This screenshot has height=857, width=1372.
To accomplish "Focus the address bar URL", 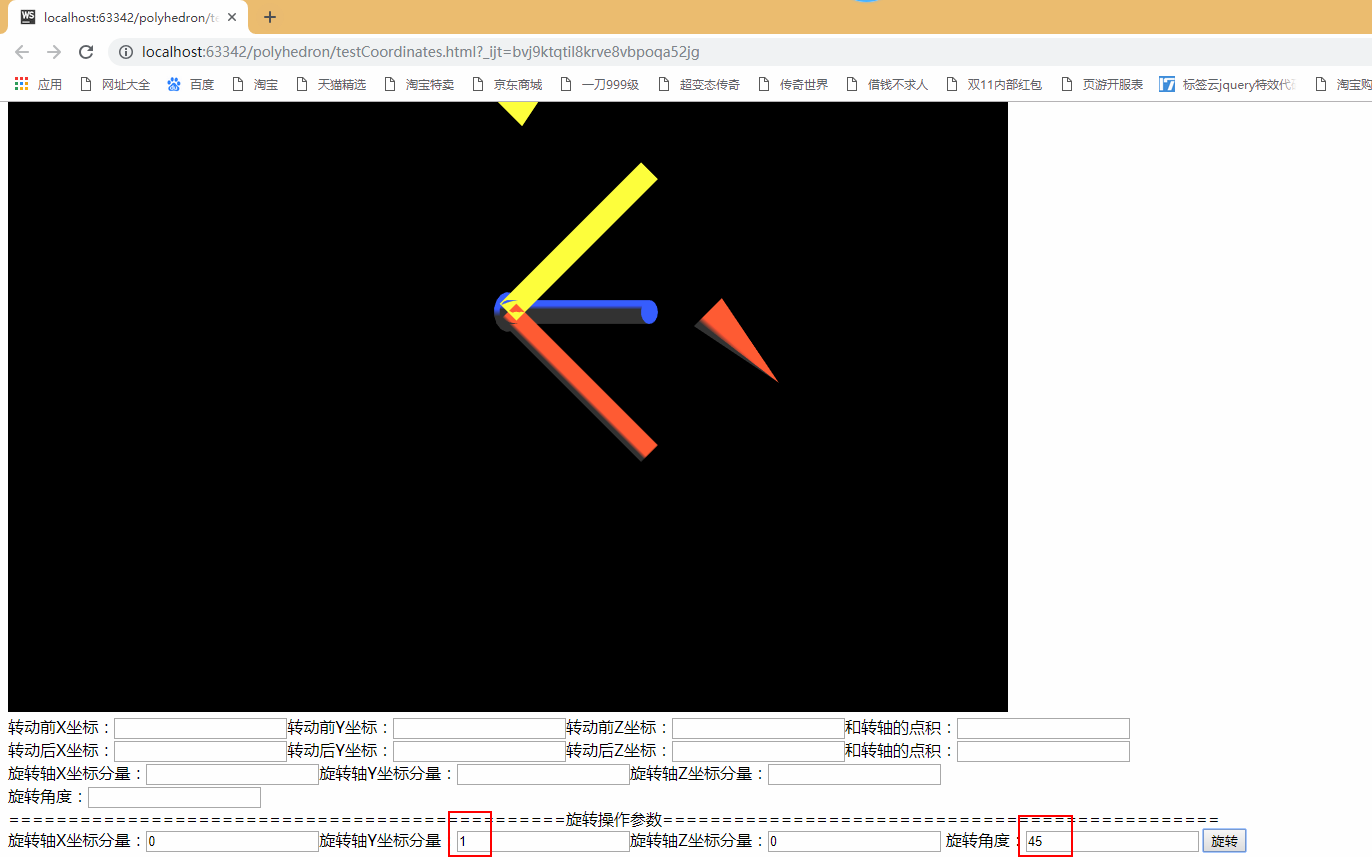I will point(420,52).
